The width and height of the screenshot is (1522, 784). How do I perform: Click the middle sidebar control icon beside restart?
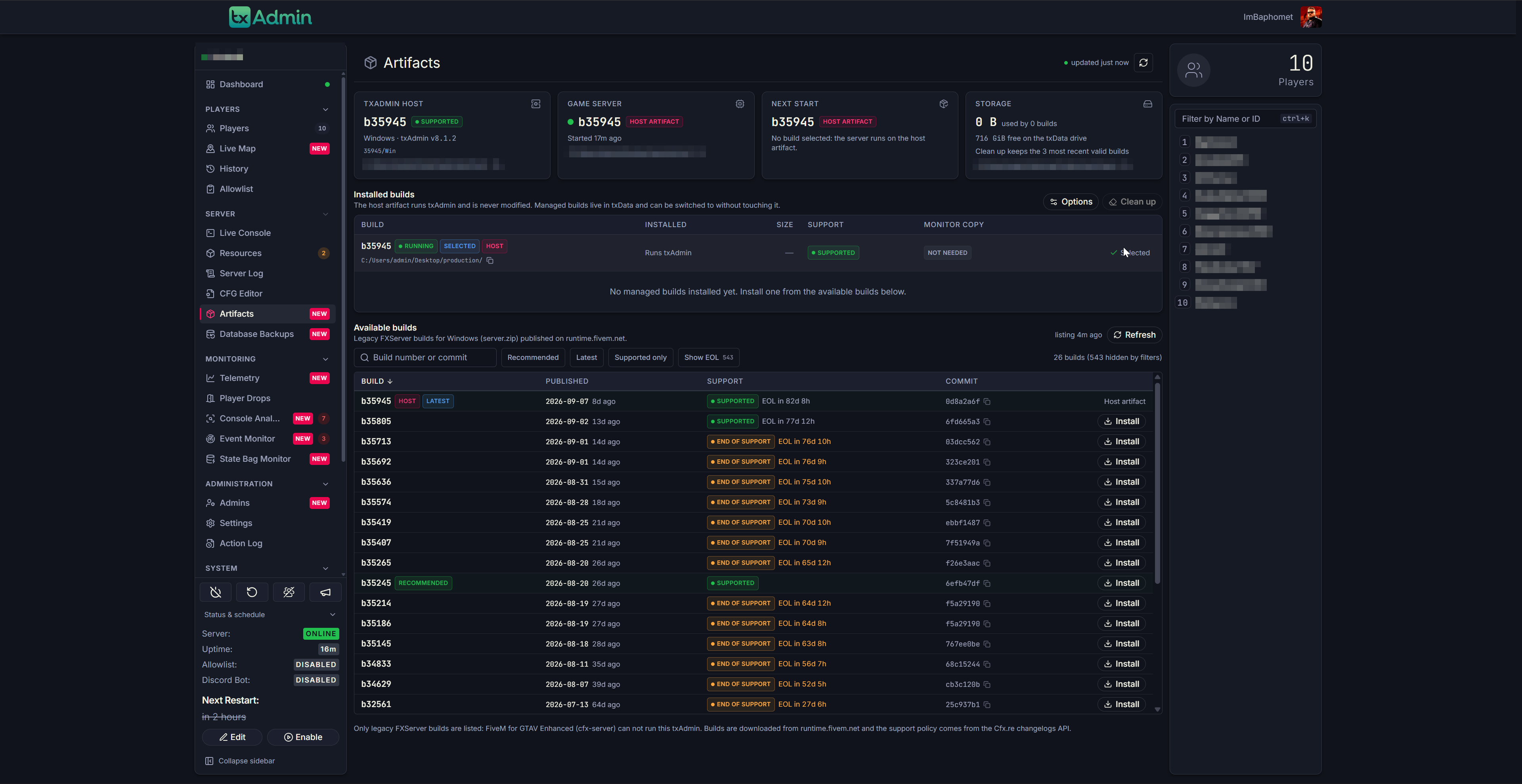(289, 592)
